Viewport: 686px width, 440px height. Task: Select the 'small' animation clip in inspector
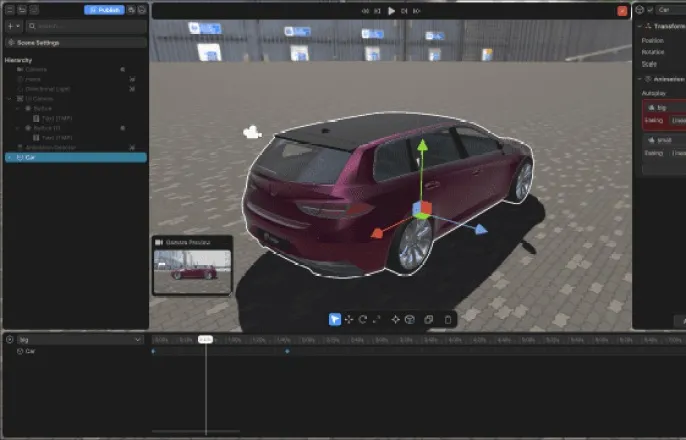tap(665, 140)
